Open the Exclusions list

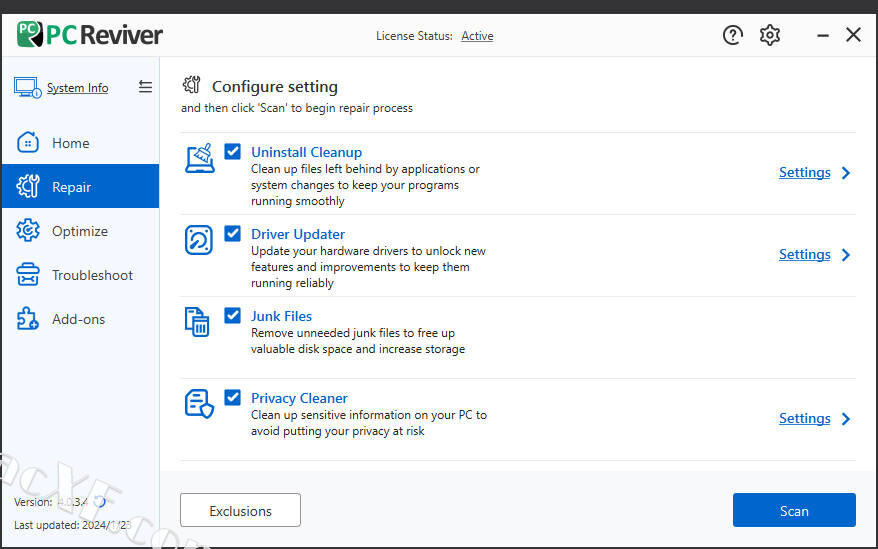tap(240, 510)
